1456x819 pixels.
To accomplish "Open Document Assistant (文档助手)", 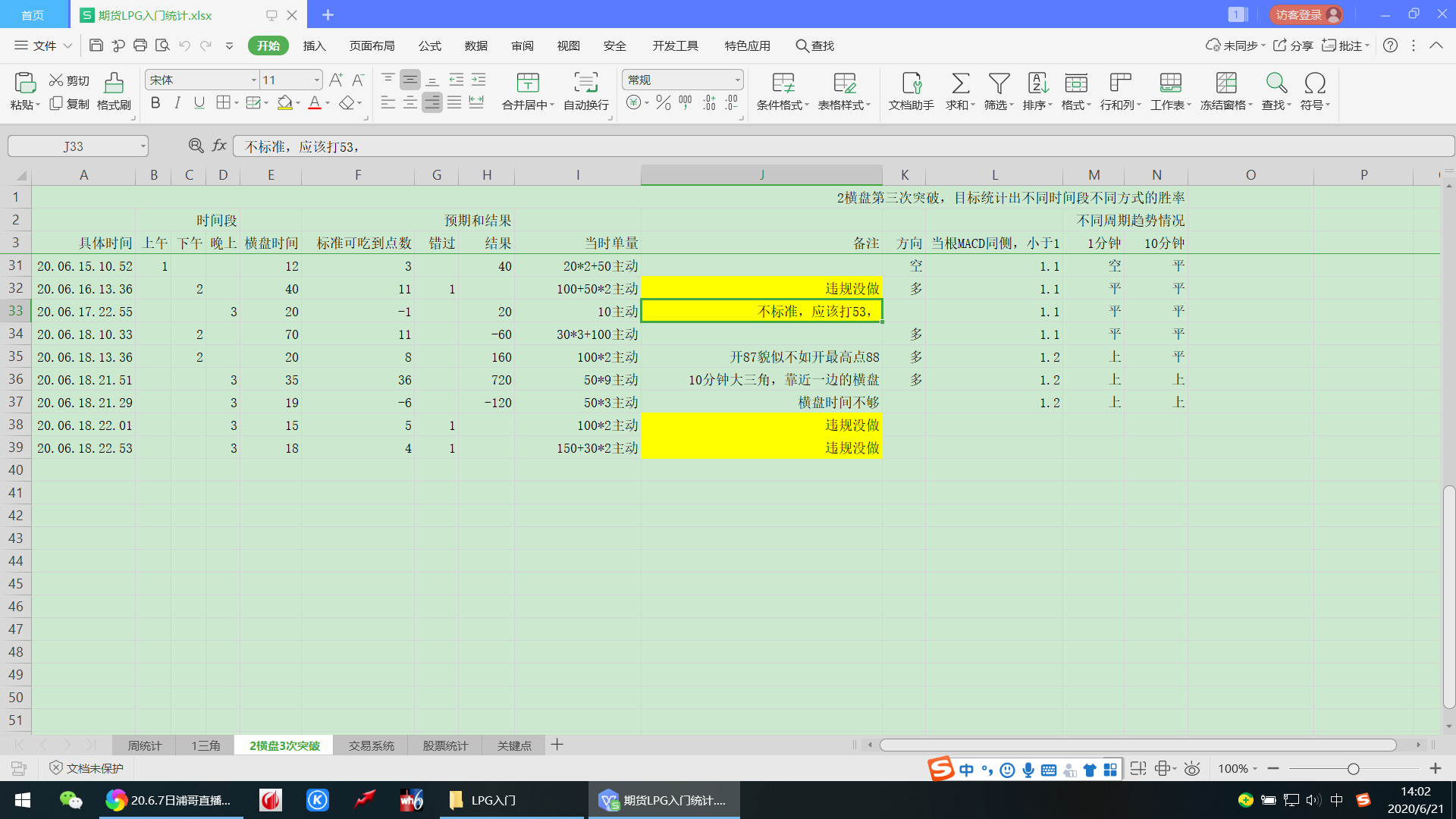I will (912, 91).
